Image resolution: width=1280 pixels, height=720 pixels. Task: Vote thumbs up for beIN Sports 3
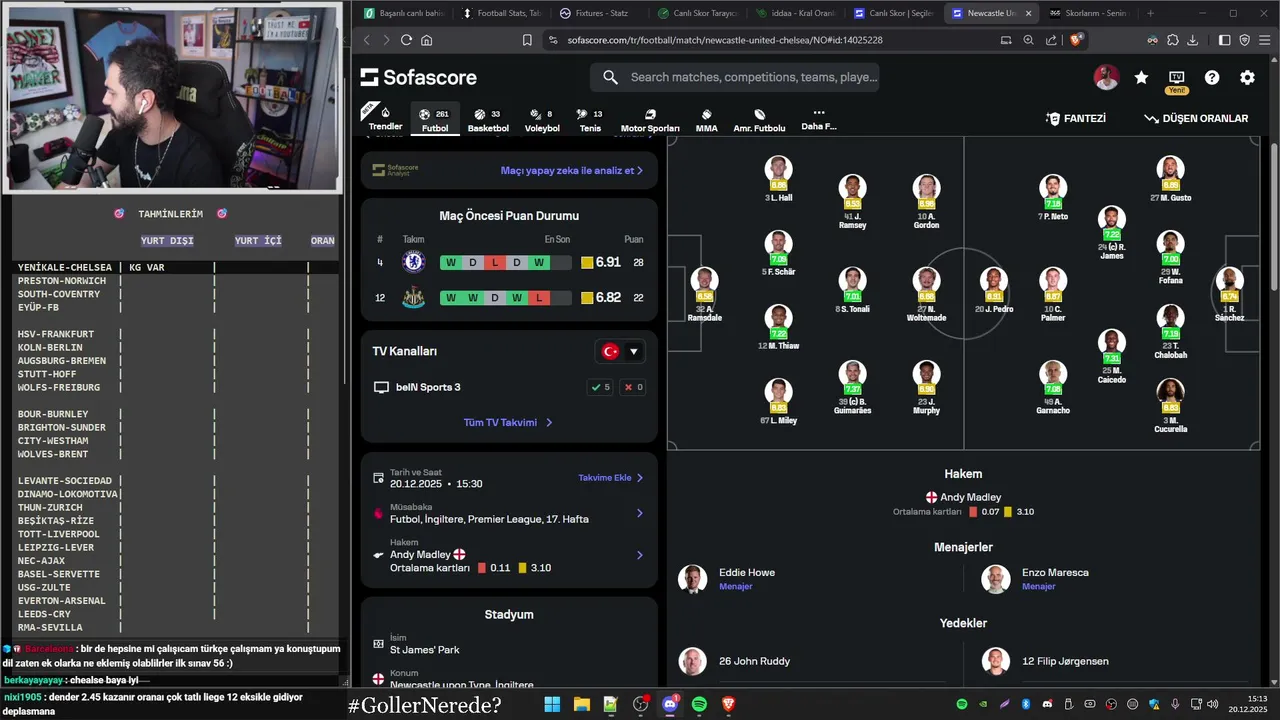click(600, 387)
